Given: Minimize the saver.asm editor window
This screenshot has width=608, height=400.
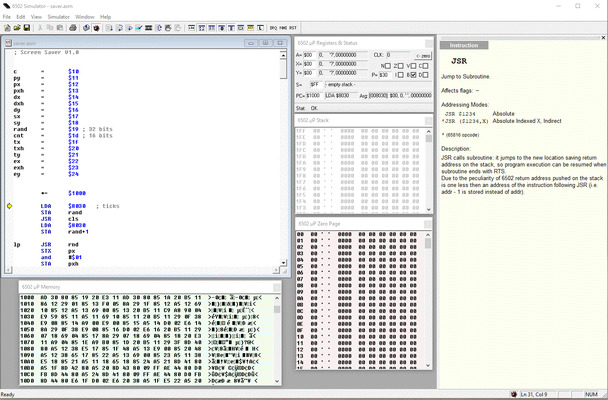Looking at the screenshot, I should (251, 43).
